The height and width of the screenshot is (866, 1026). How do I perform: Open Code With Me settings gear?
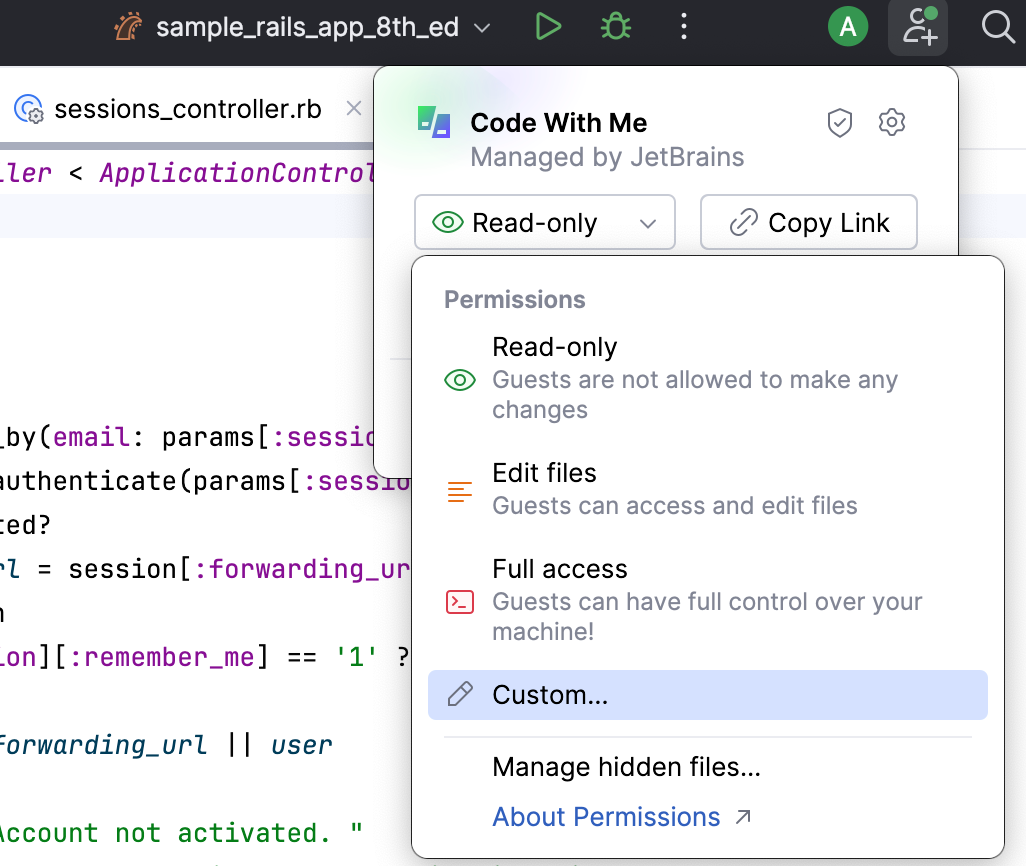tap(891, 122)
